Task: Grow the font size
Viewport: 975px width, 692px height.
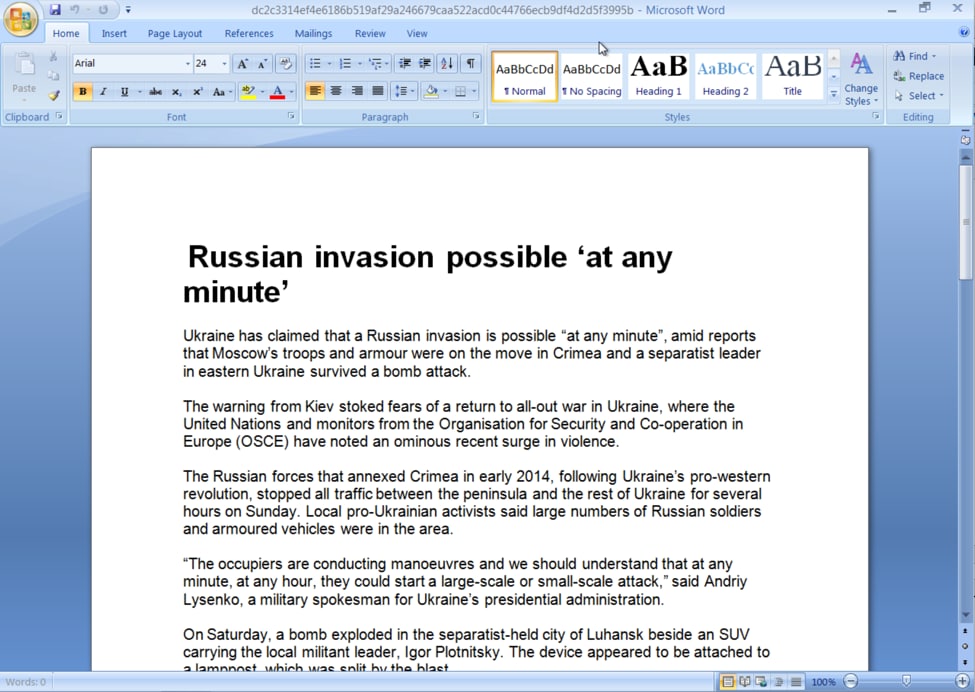Action: (x=243, y=63)
